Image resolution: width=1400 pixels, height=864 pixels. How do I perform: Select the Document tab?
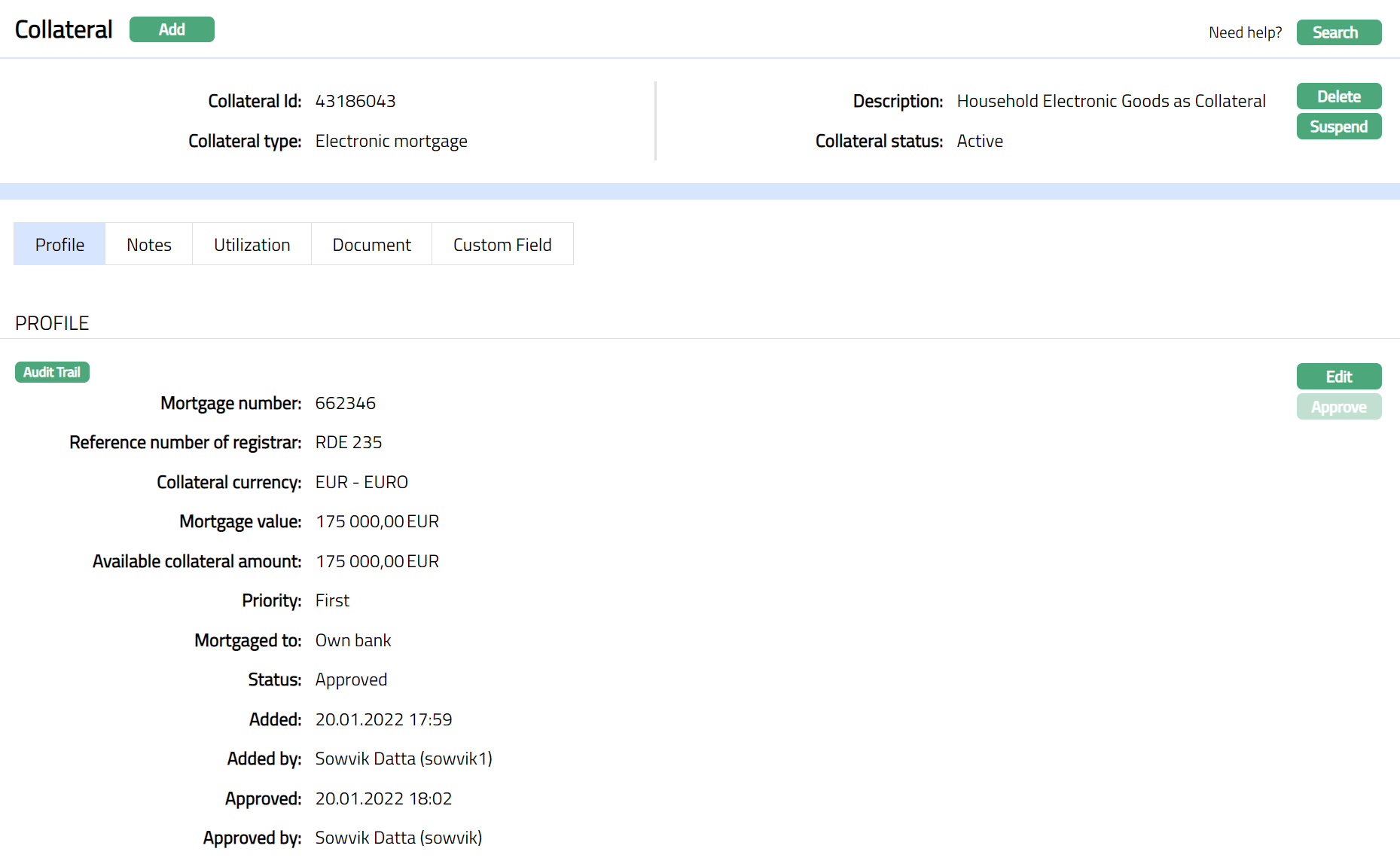(x=371, y=245)
